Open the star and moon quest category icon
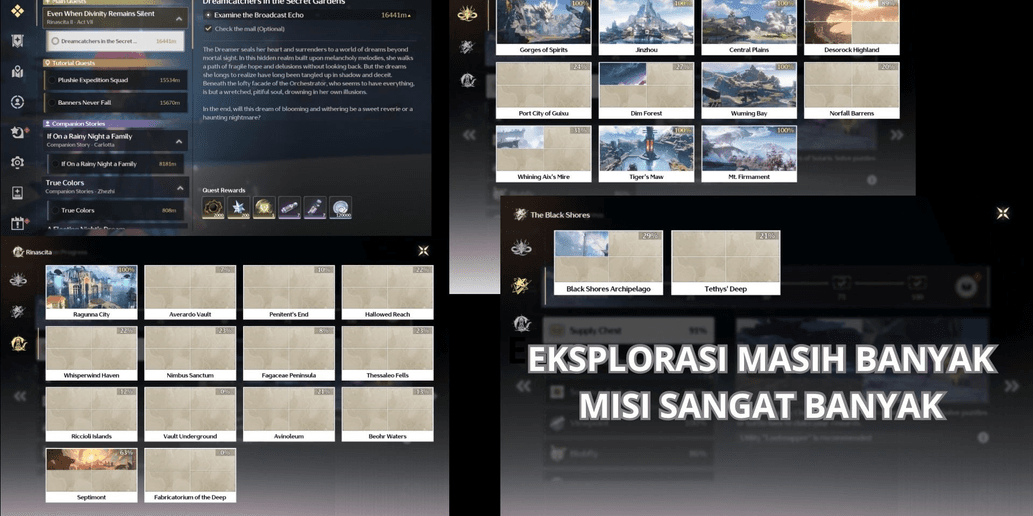This screenshot has height=516, width=1033. (18, 132)
